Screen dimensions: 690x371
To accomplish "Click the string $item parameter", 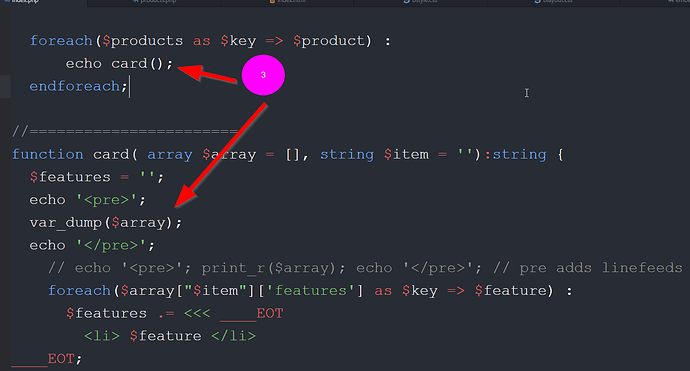I will coord(374,154).
